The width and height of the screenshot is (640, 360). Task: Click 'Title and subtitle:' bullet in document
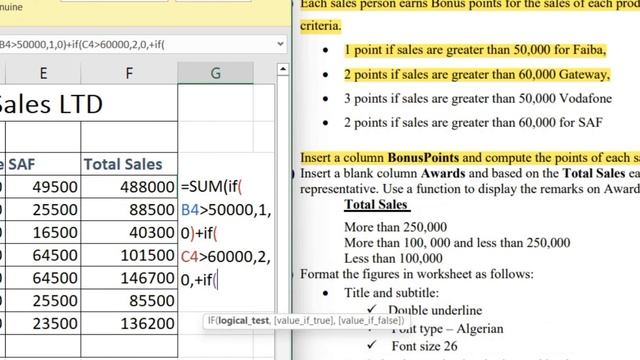[x=391, y=293]
